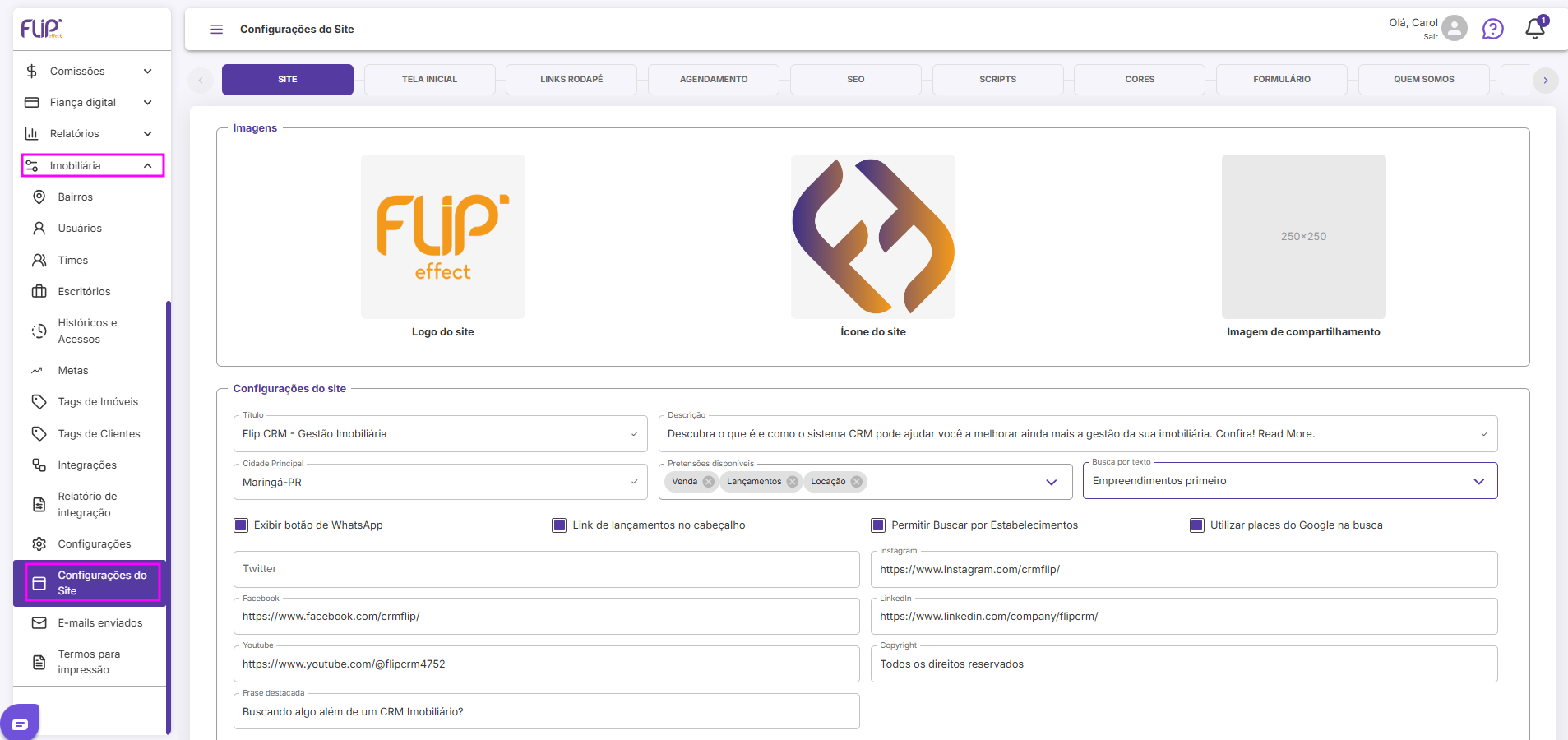Click the Instagram URL field
Image resolution: width=1568 pixels, height=740 pixels.
pyautogui.click(x=1184, y=569)
